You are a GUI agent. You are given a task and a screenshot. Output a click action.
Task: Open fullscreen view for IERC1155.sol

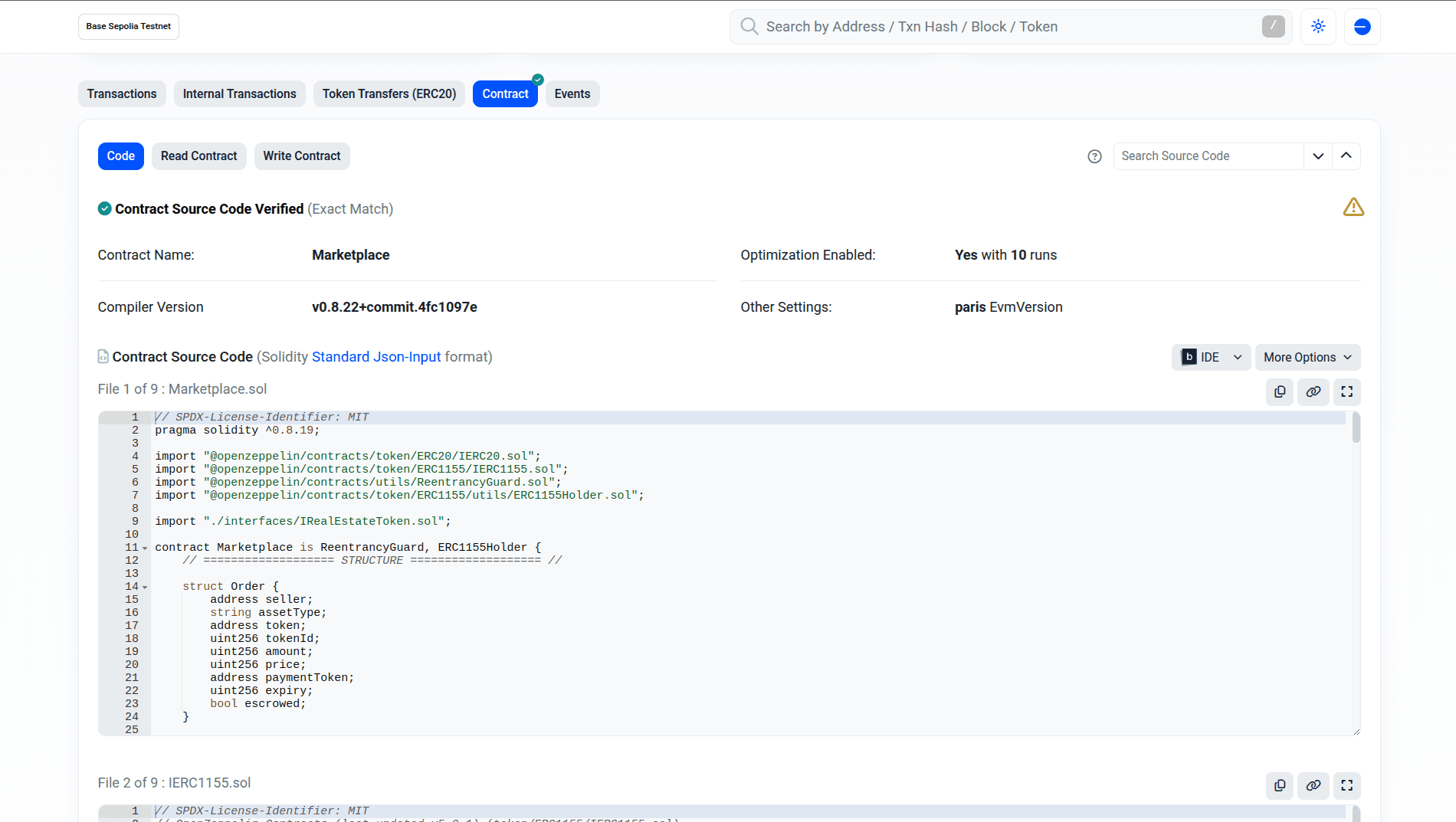coord(1346,785)
